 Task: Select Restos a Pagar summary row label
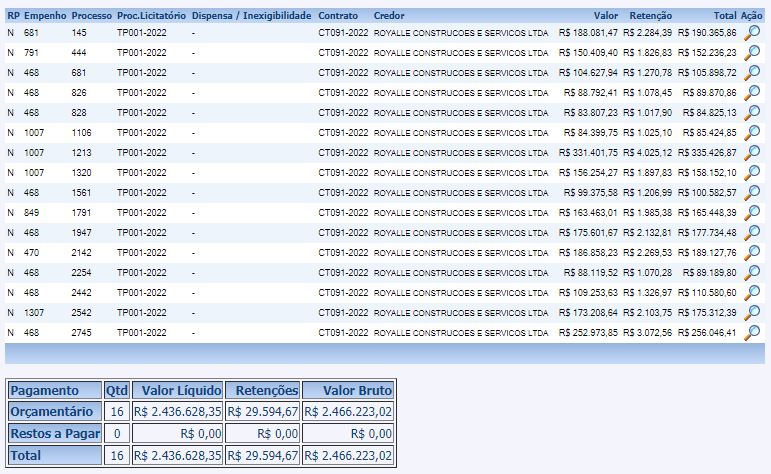point(54,434)
